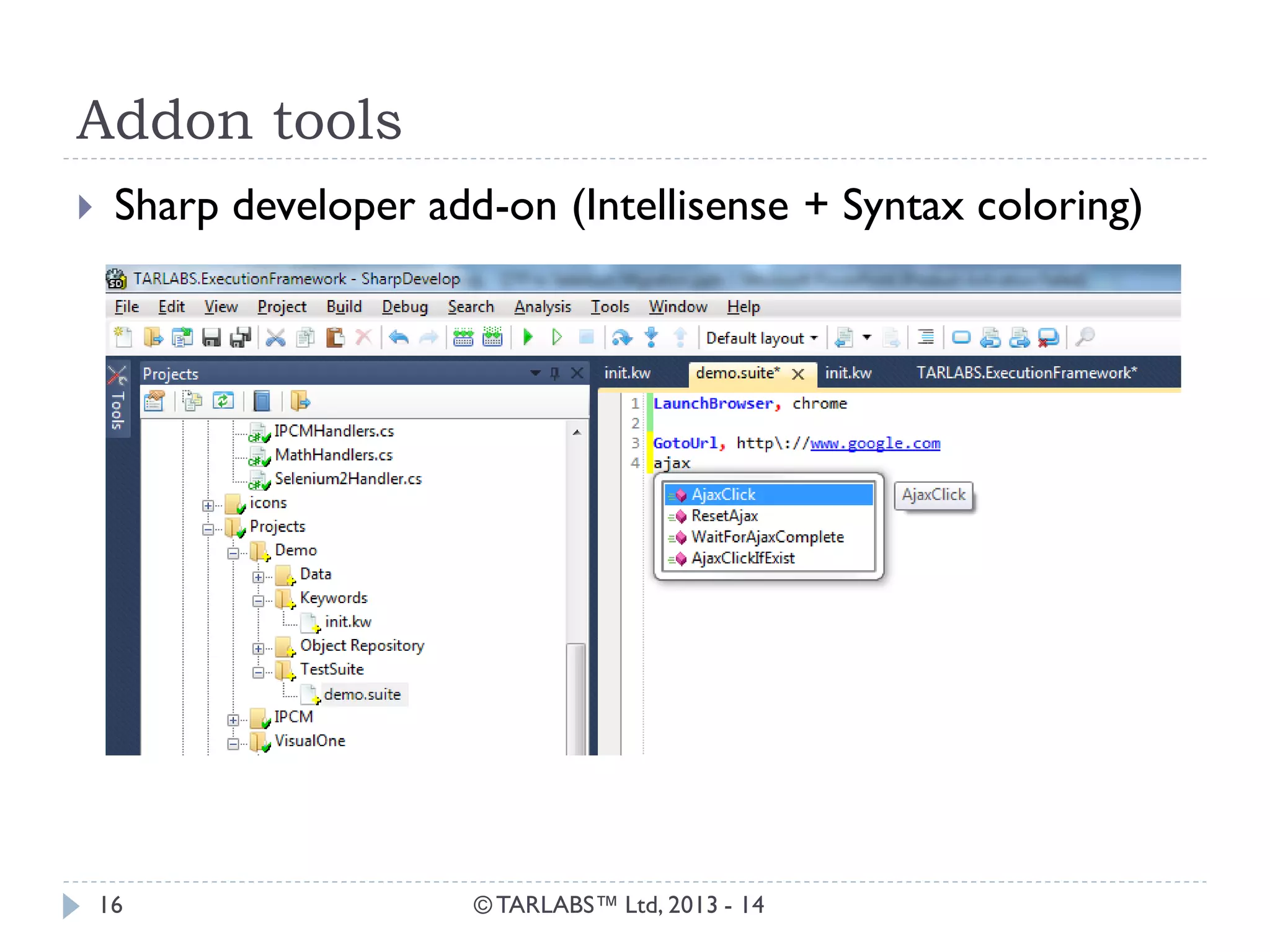1270x952 pixels.
Task: Switch to the leftmost init.kw tab
Action: coord(628,372)
